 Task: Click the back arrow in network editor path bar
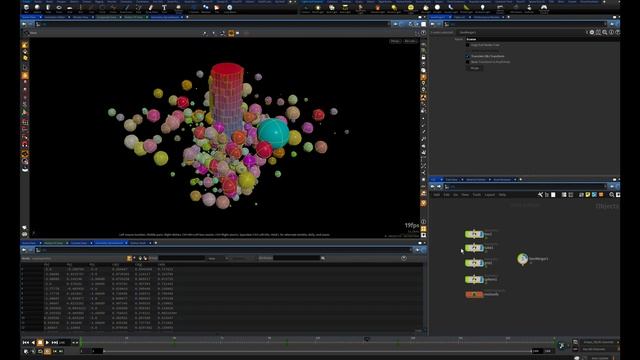[x=433, y=187]
